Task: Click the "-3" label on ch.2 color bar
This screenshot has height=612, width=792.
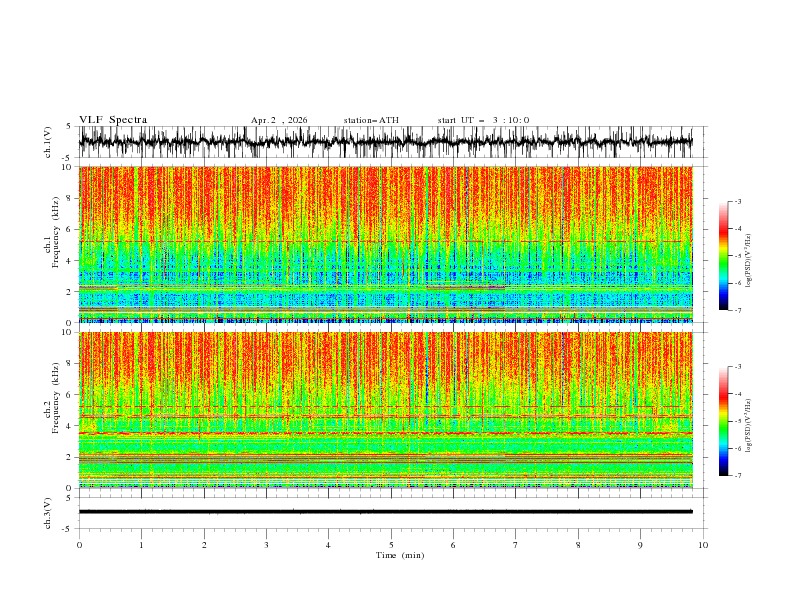Action: [x=737, y=367]
